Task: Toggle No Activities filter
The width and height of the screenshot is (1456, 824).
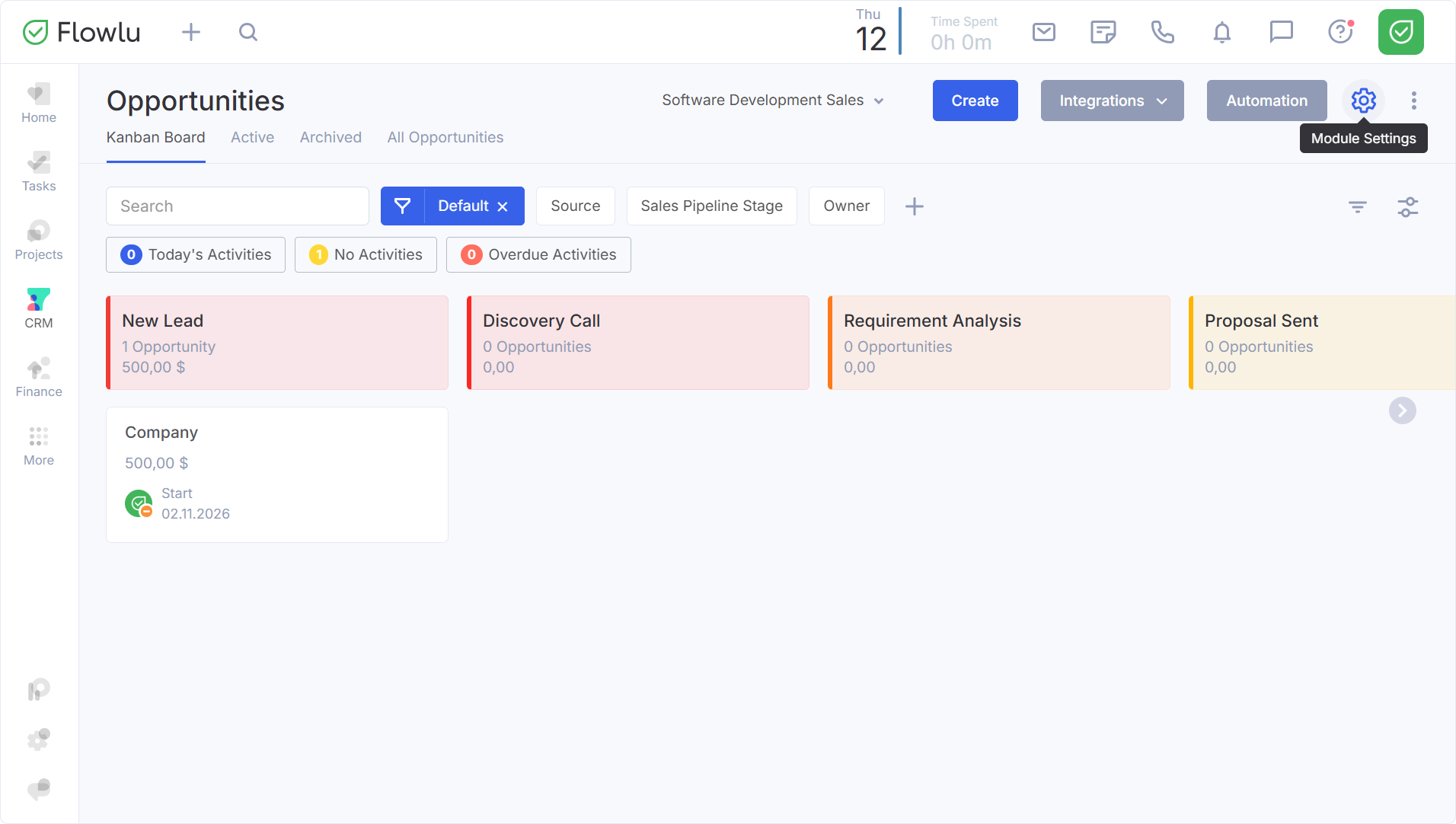Action: click(x=366, y=254)
